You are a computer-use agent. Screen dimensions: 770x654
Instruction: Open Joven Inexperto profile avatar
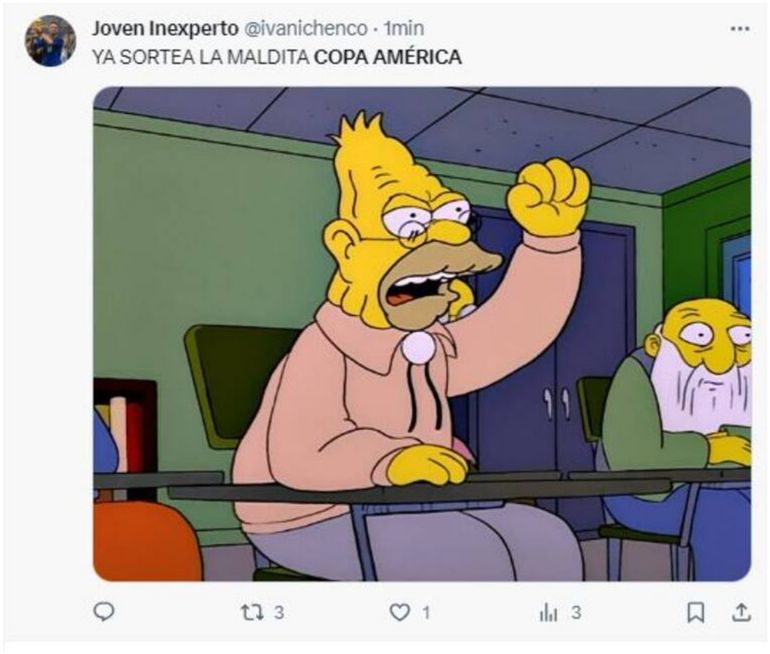coord(50,41)
